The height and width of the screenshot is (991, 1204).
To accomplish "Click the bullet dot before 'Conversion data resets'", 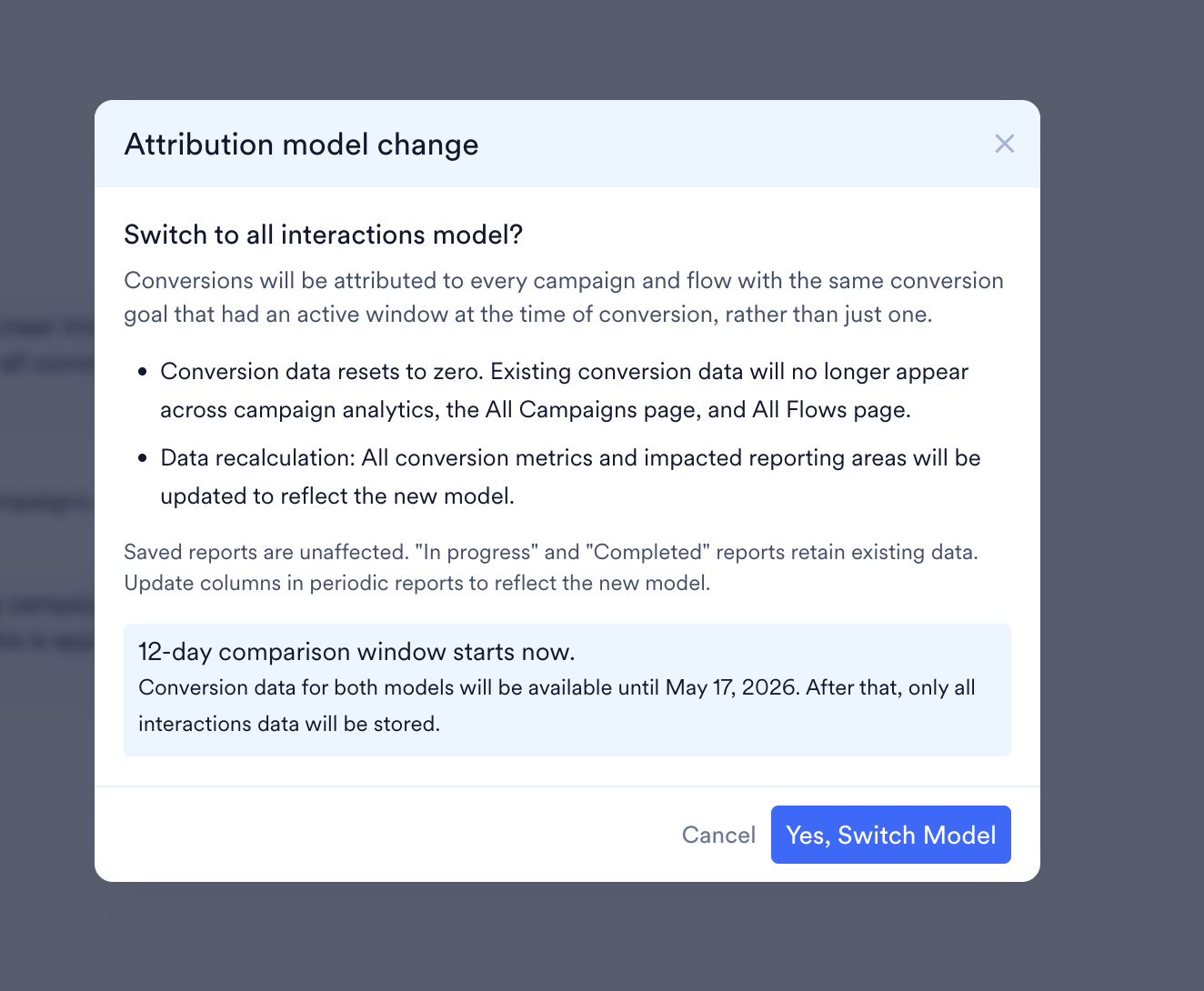I will click(142, 372).
